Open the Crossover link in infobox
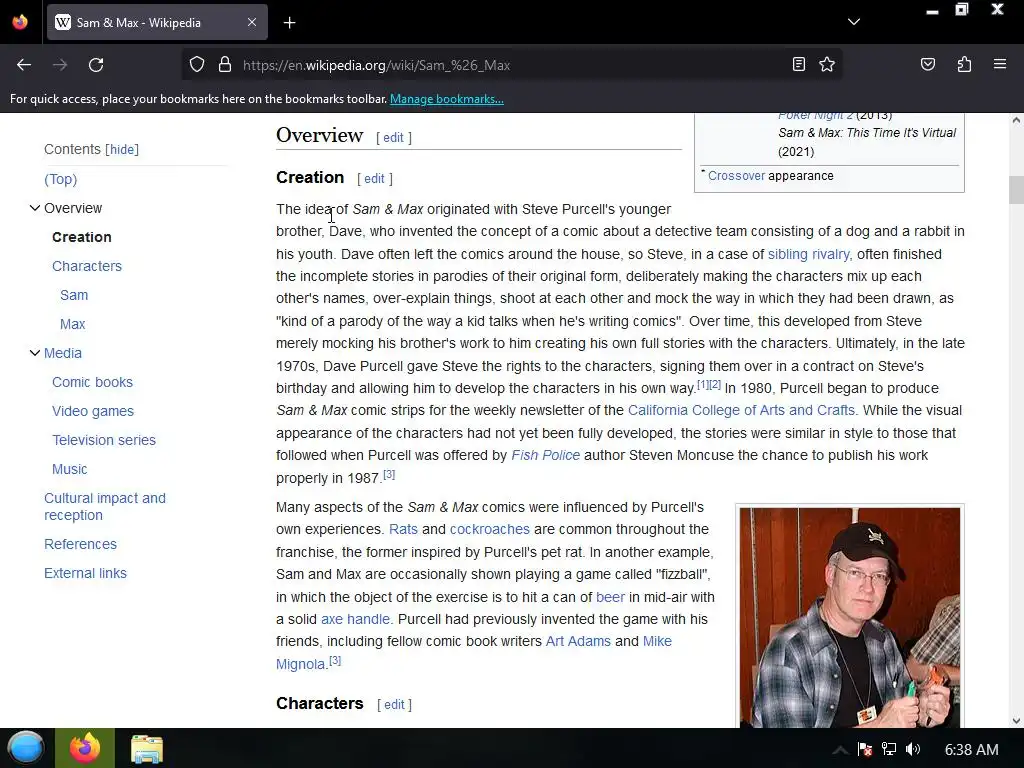The image size is (1024, 768). (x=736, y=176)
